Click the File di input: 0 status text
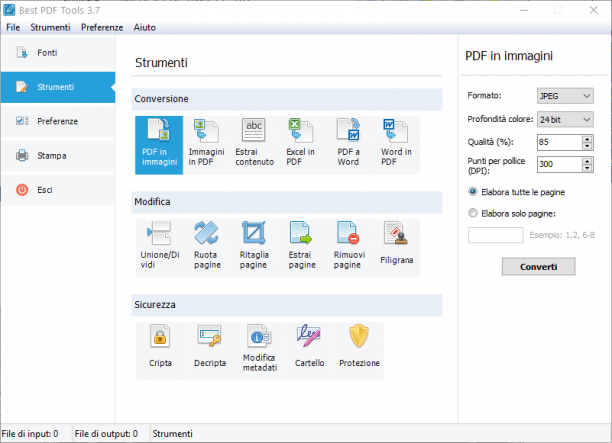 click(x=30, y=434)
